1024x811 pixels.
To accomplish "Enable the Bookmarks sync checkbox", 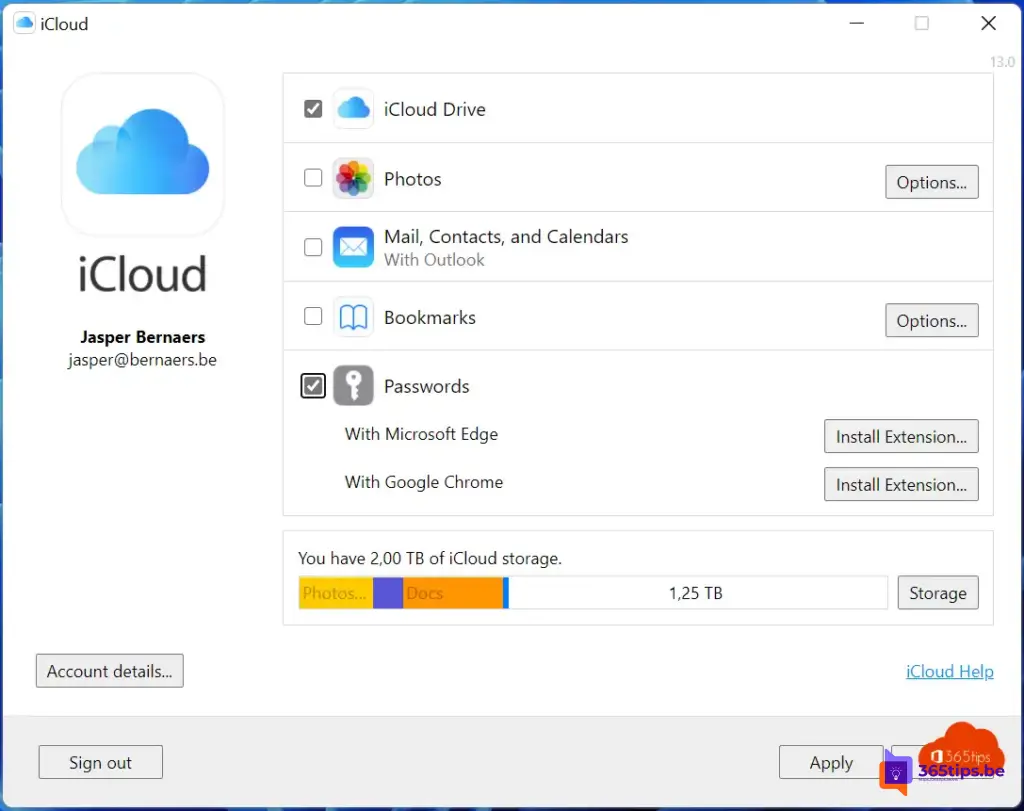I will [313, 317].
